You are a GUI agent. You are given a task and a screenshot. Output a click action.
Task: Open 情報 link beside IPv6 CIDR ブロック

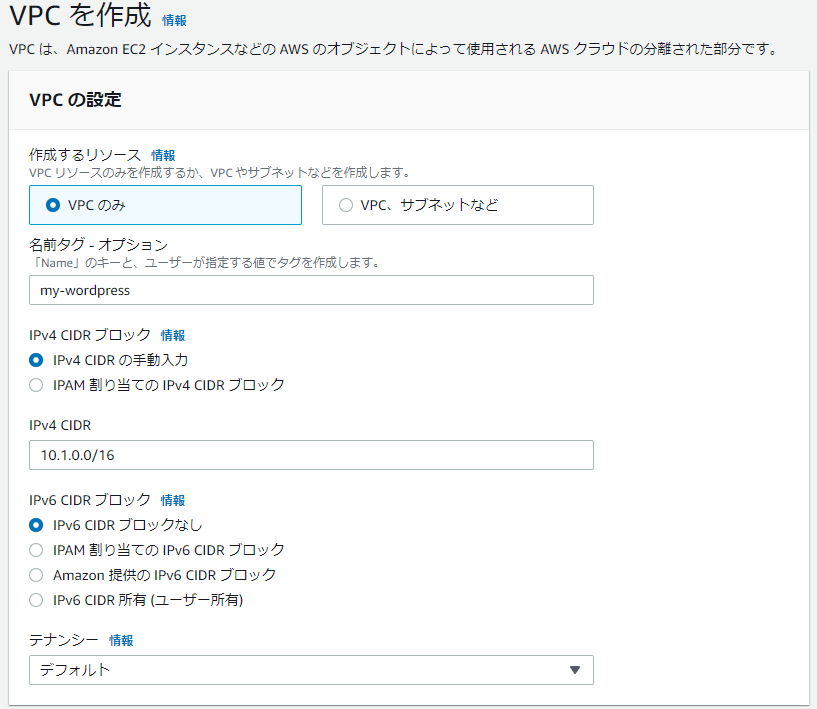pyautogui.click(x=172, y=500)
